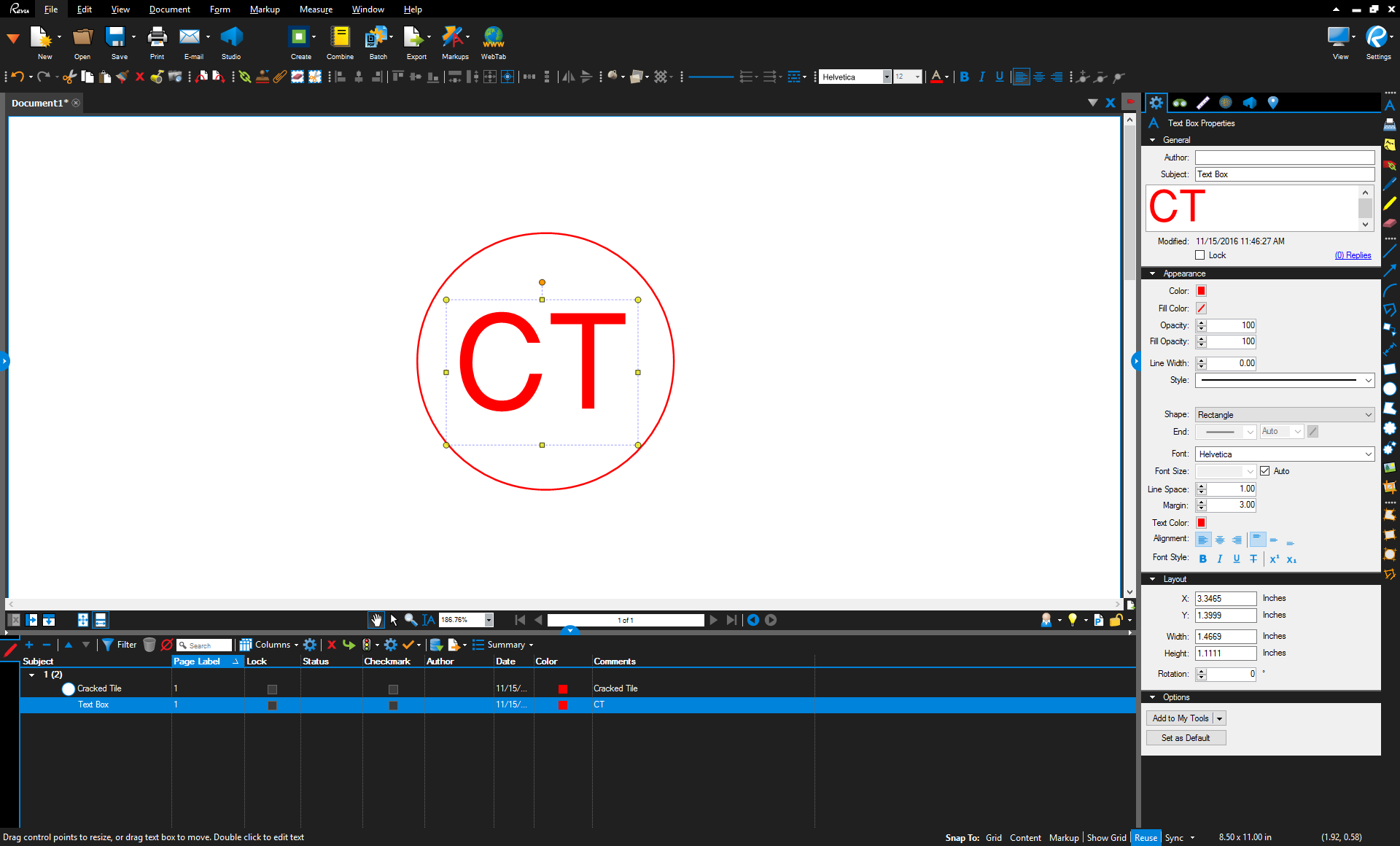Toggle Checkmark on Cracked Tile row
This screenshot has height=846, width=1400.
point(391,689)
